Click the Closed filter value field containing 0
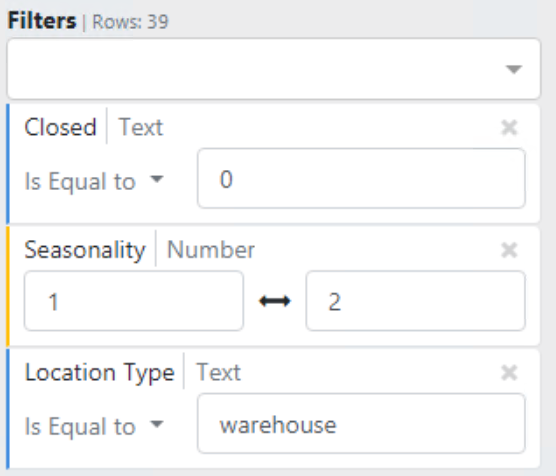 coord(361,178)
